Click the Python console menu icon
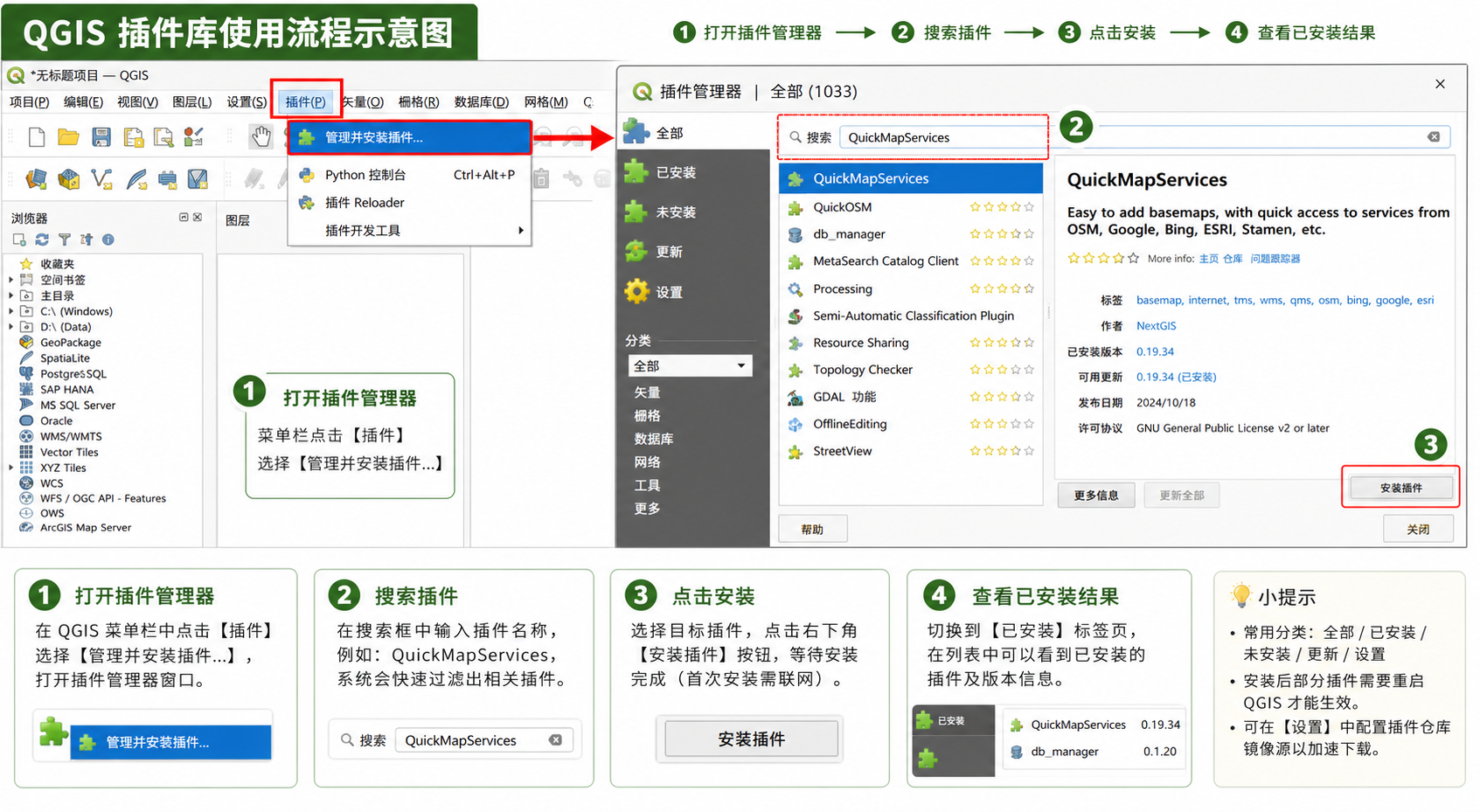This screenshot has height=812, width=1480. tap(307, 175)
